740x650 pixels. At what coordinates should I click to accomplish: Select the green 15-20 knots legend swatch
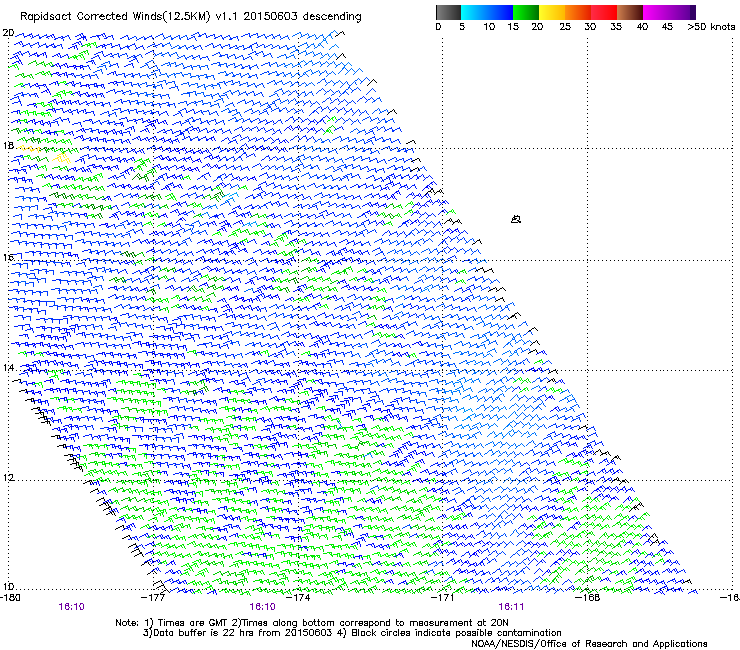(526, 12)
